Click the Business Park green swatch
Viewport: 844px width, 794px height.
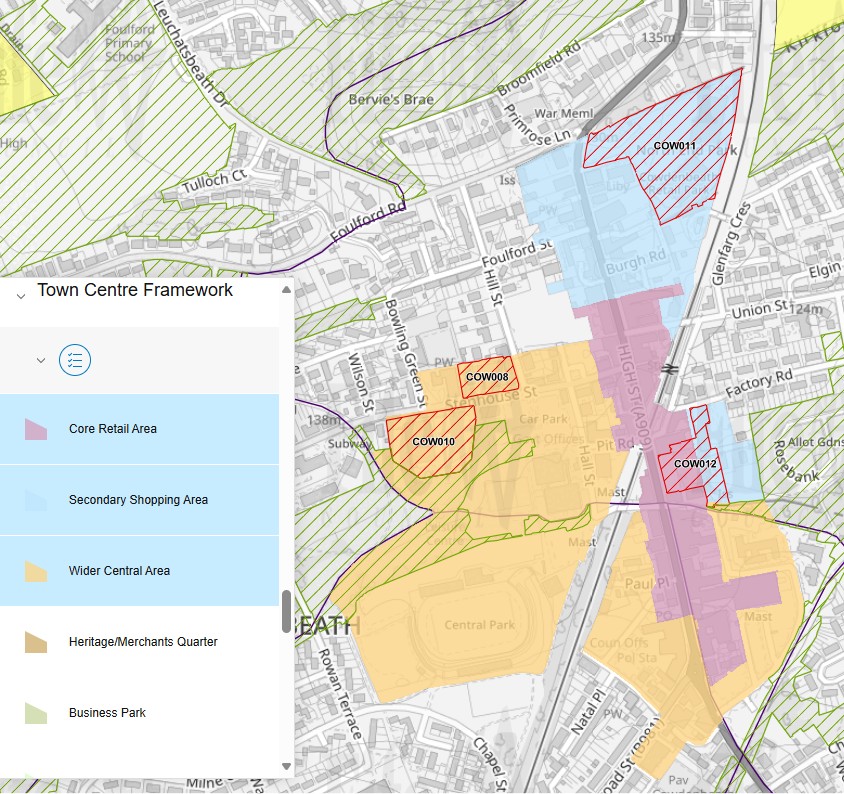(x=35, y=713)
